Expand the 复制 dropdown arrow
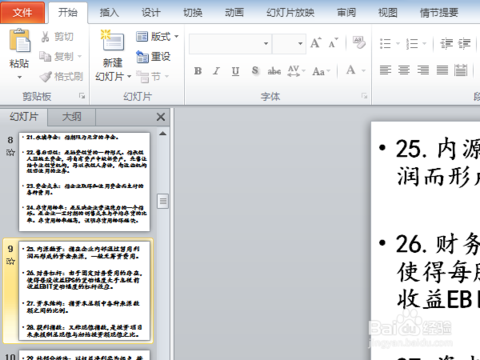This screenshot has height=360, width=480. [x=79, y=56]
